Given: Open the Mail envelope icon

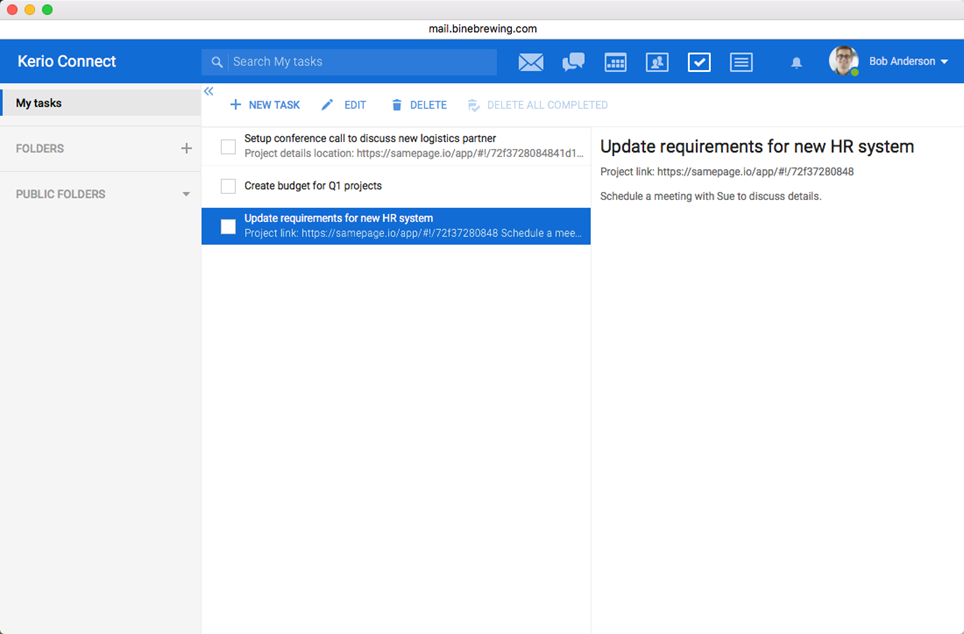Looking at the screenshot, I should 531,62.
